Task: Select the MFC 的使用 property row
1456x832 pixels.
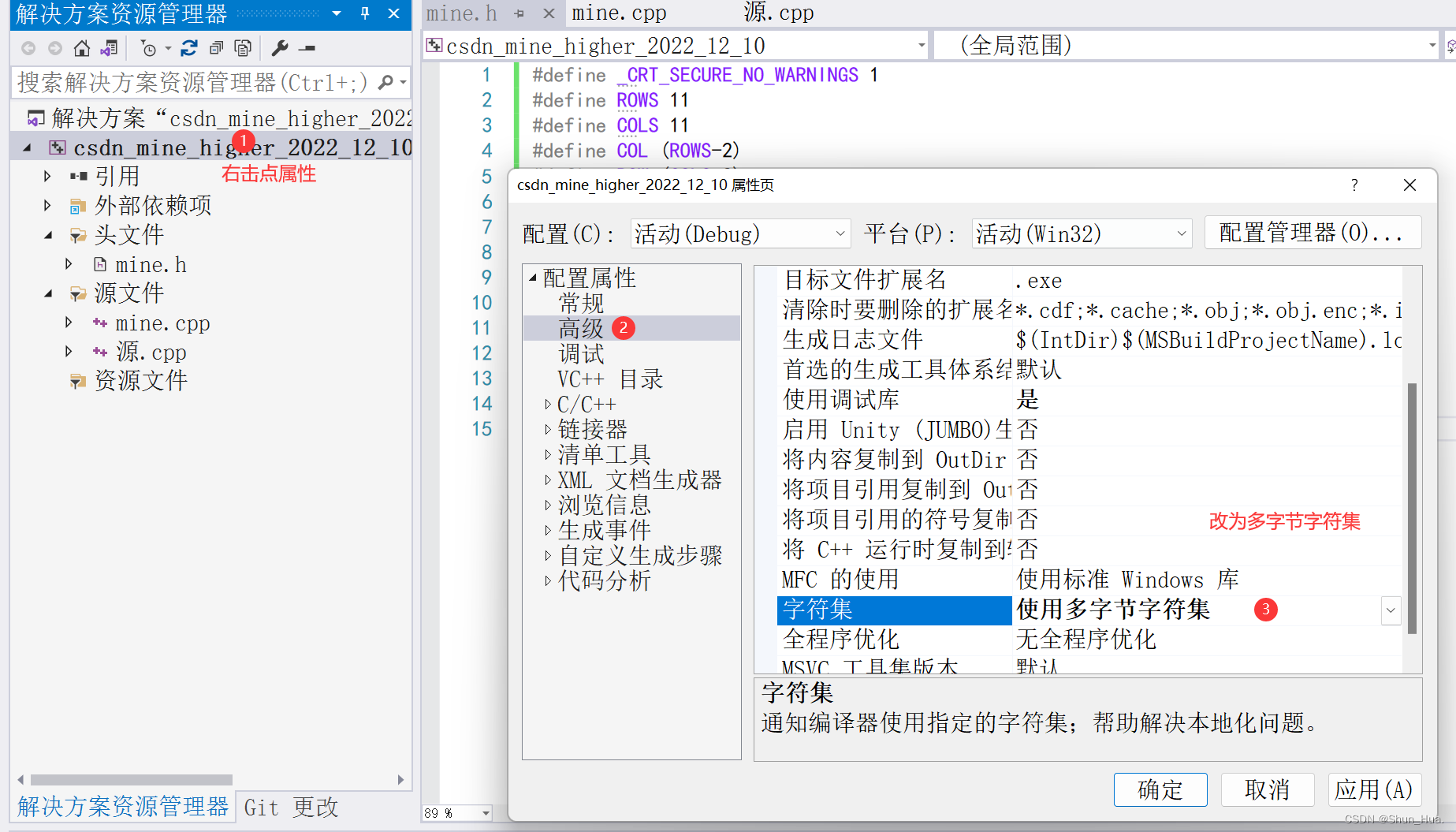Action: coord(1089,580)
